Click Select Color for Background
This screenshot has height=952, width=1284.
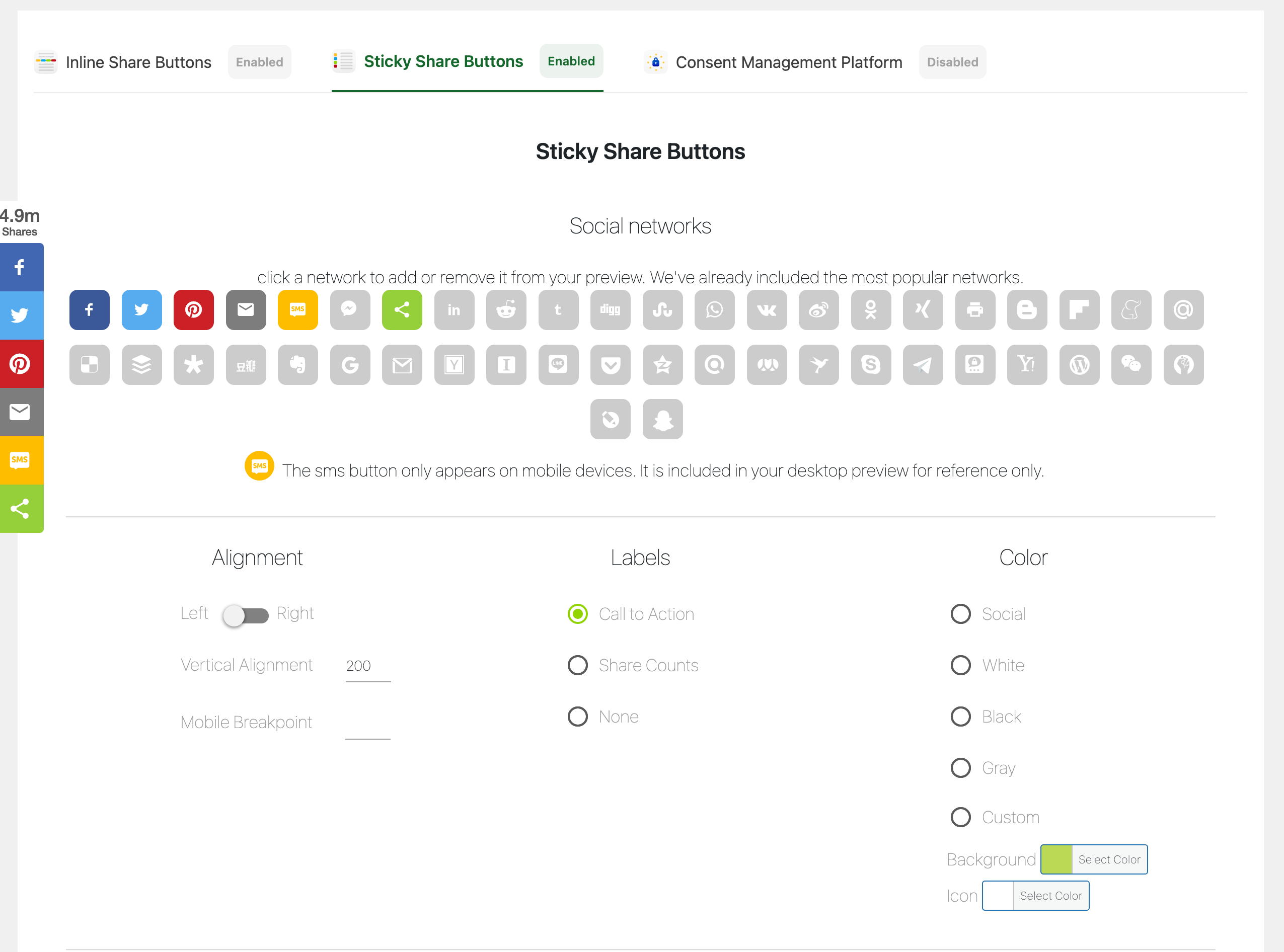point(1108,859)
